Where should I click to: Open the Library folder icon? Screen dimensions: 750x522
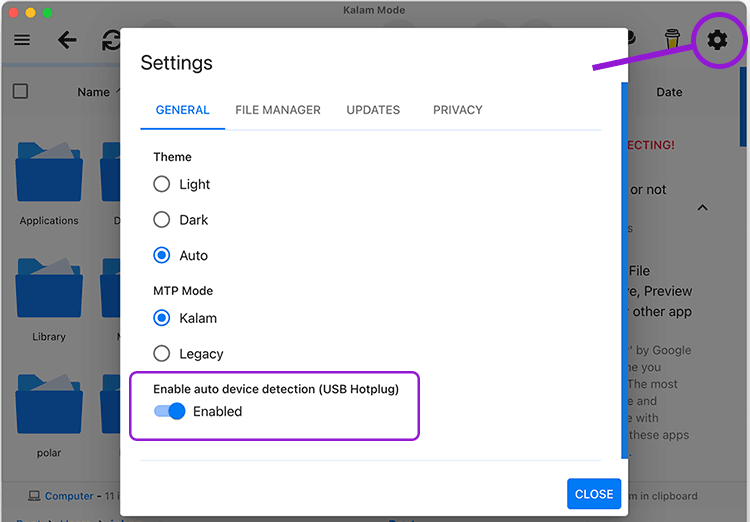pos(49,289)
